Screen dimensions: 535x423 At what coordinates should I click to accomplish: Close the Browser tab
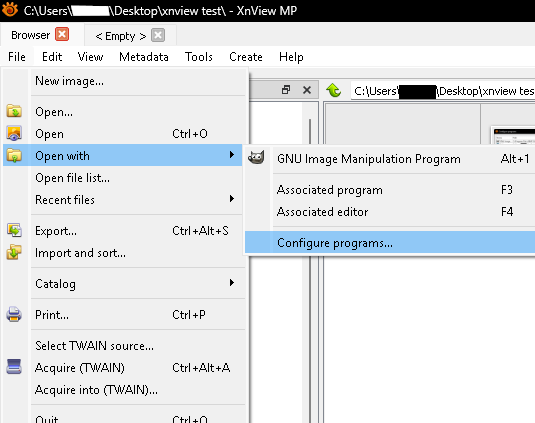point(62,34)
